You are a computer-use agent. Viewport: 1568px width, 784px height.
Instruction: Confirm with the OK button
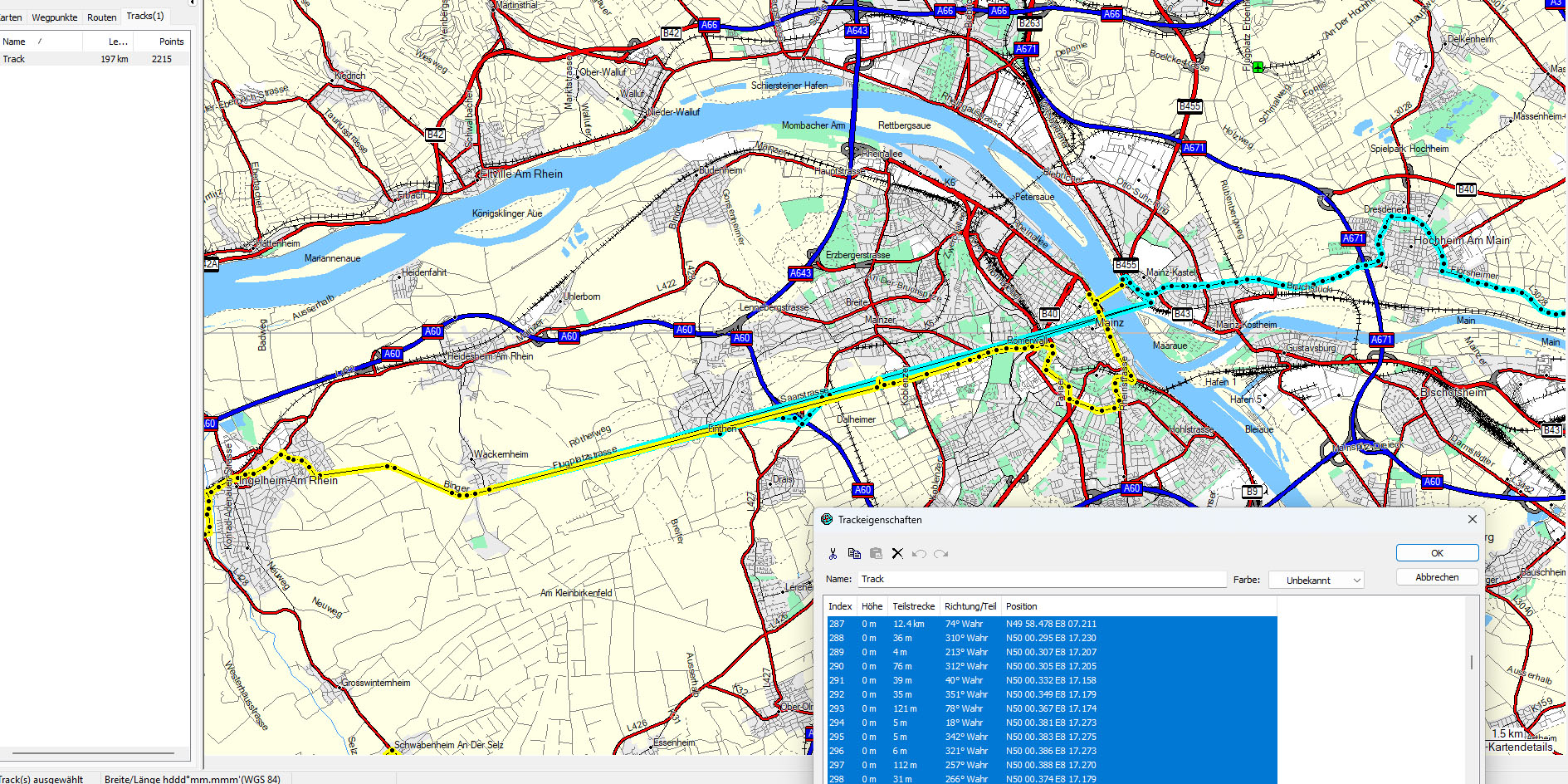click(1437, 553)
